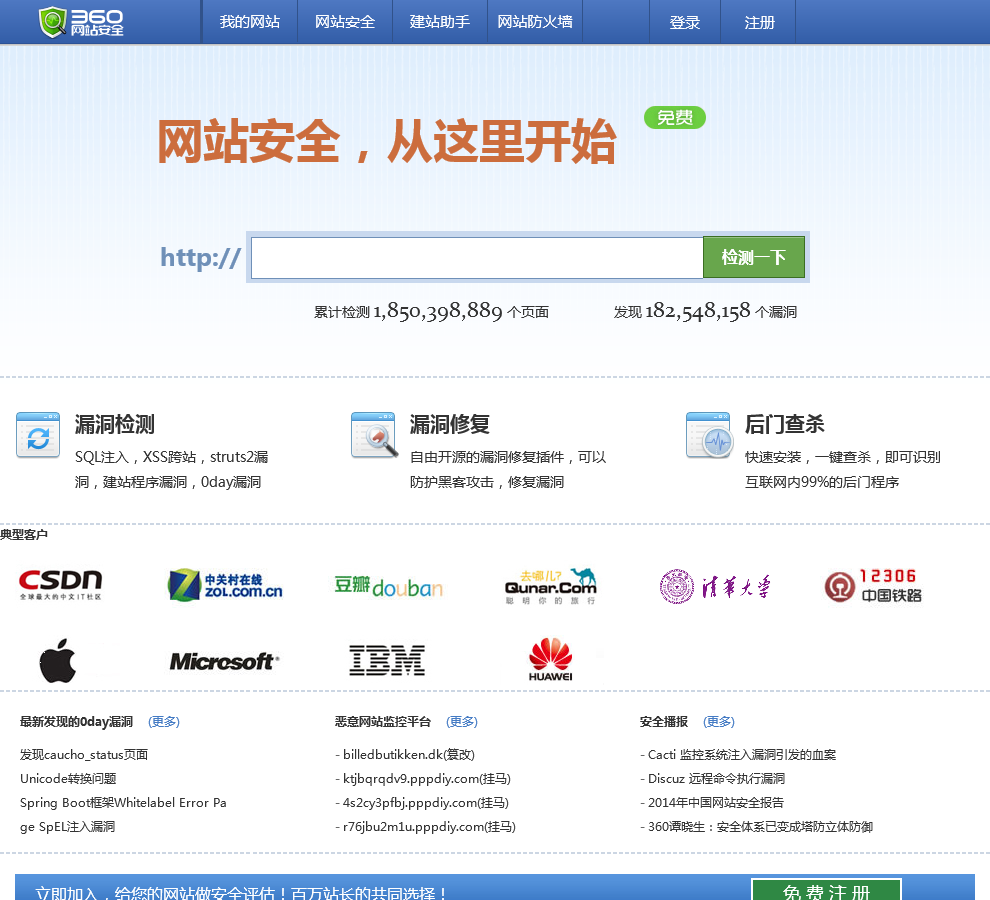The image size is (990, 900).
Task: Go to the 注册 register page
Action: click(x=759, y=23)
